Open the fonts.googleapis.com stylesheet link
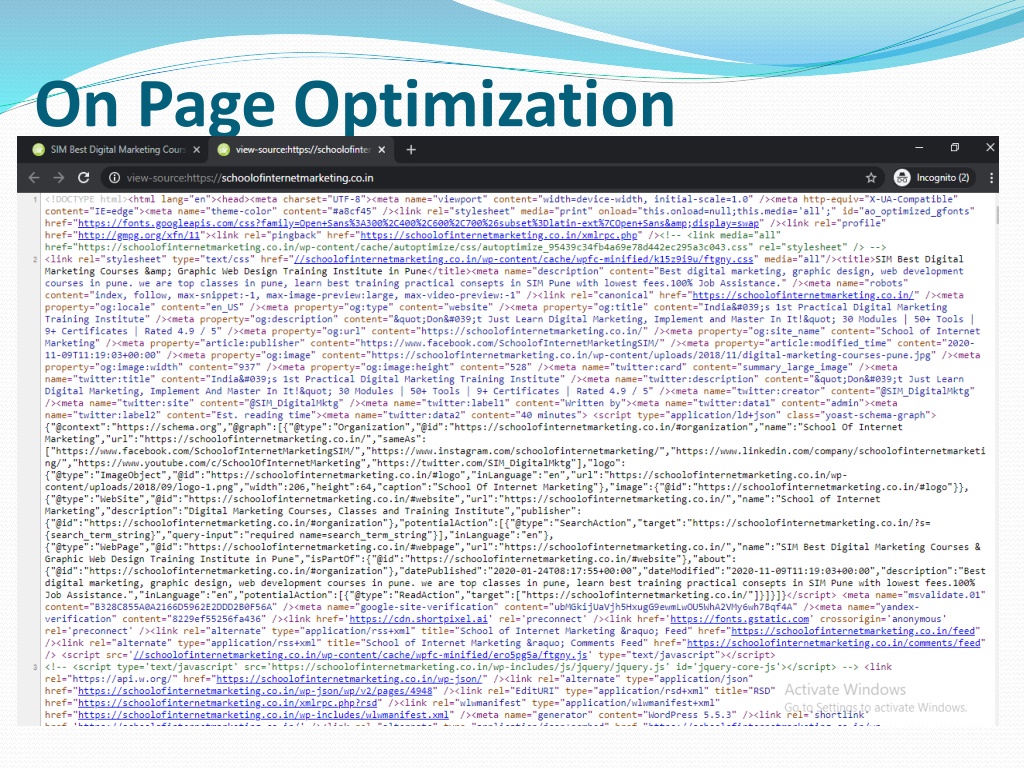1024x768 pixels. [x=419, y=223]
